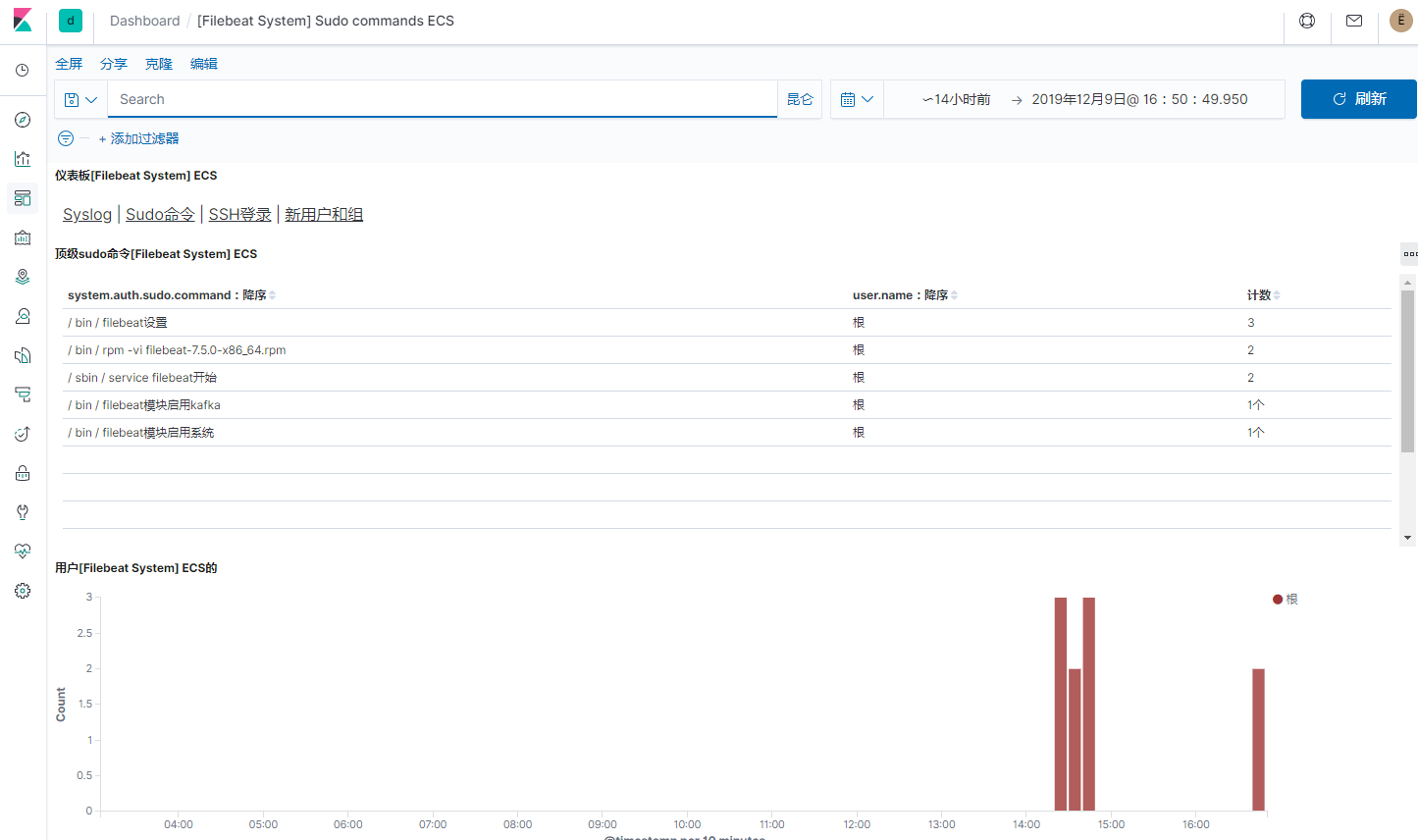Open Recently viewed clock icon in sidebar
The image size is (1418, 840).
[x=23, y=71]
